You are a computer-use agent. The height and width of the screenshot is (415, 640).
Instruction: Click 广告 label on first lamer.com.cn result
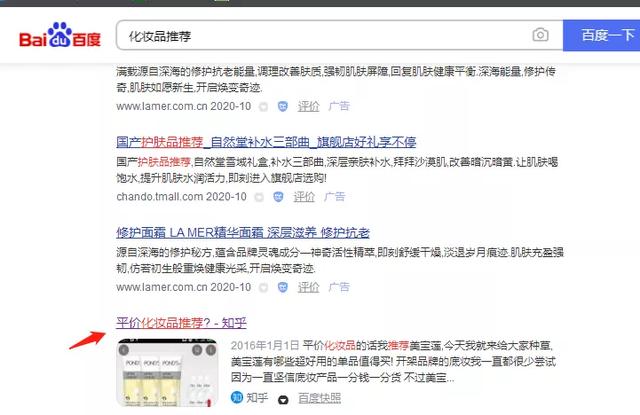[339, 107]
